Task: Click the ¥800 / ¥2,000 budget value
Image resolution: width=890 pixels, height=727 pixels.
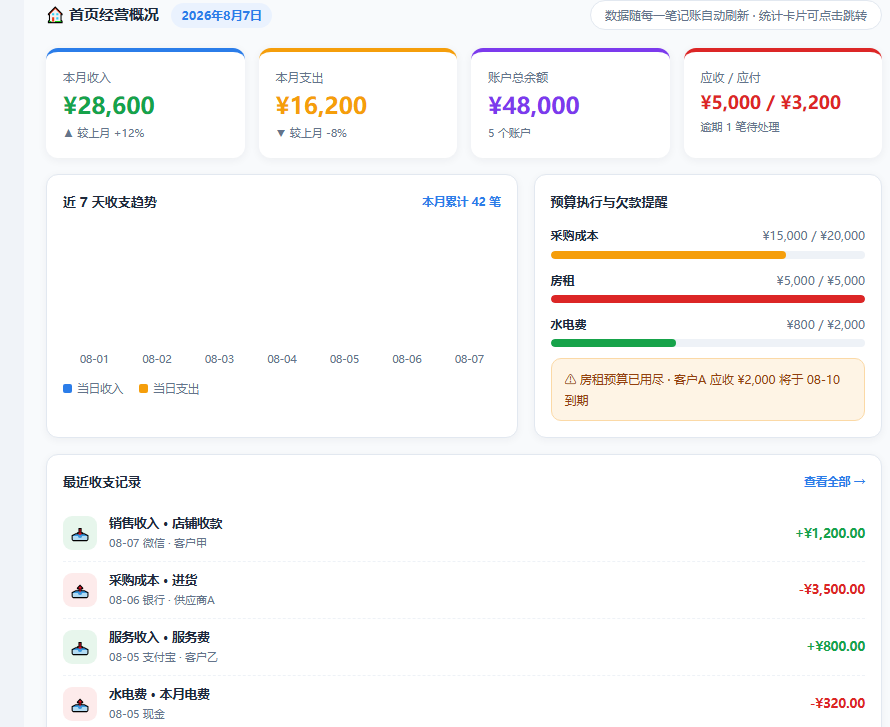Action: (x=825, y=325)
